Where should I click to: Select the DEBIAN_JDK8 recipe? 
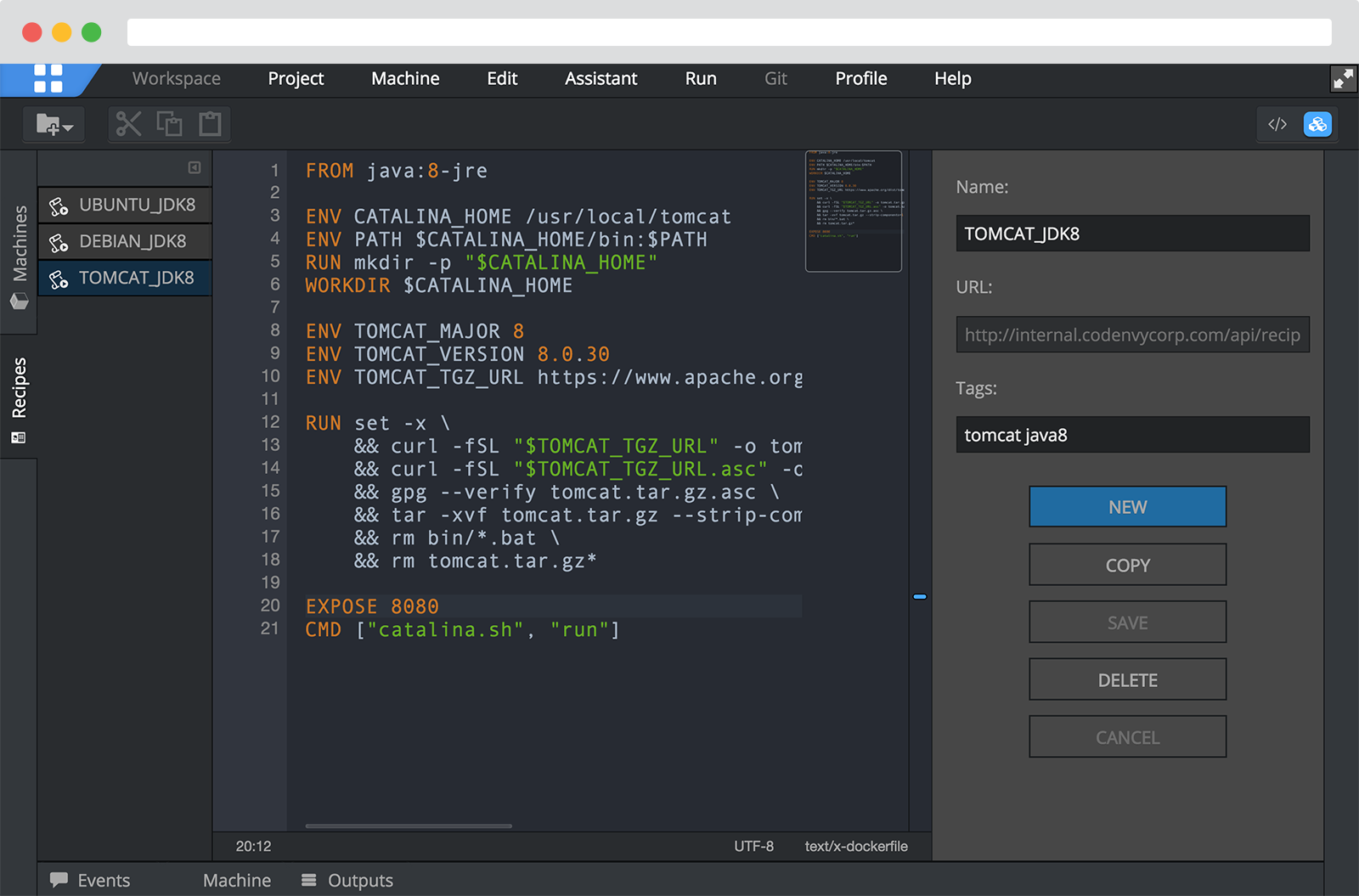tap(132, 241)
